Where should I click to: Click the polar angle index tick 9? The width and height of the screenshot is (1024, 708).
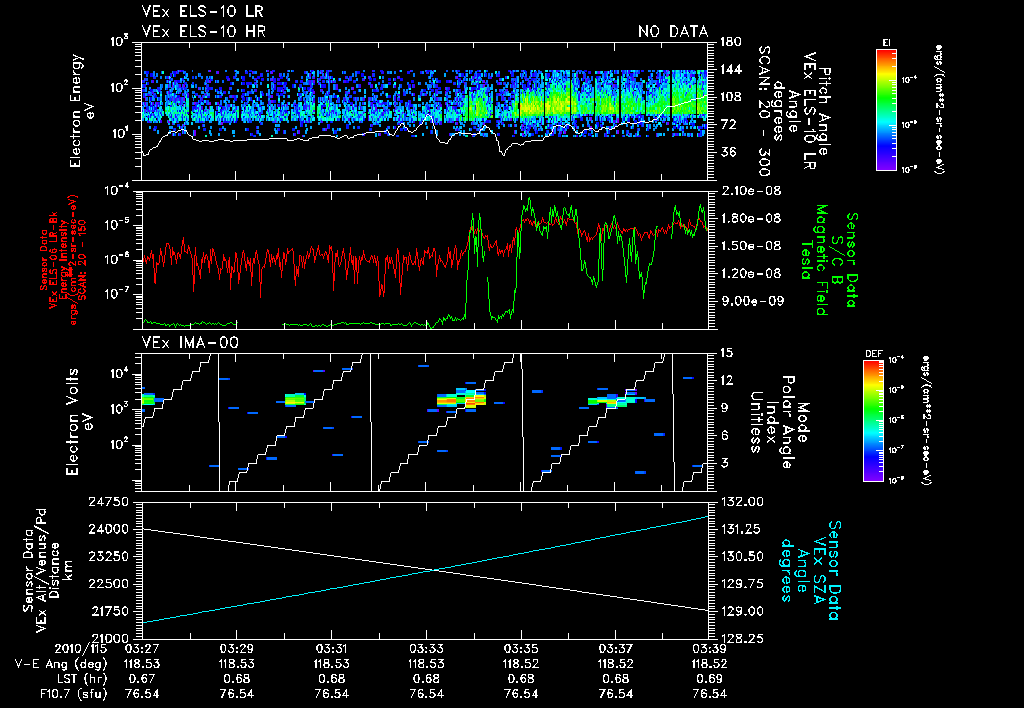coord(724,408)
